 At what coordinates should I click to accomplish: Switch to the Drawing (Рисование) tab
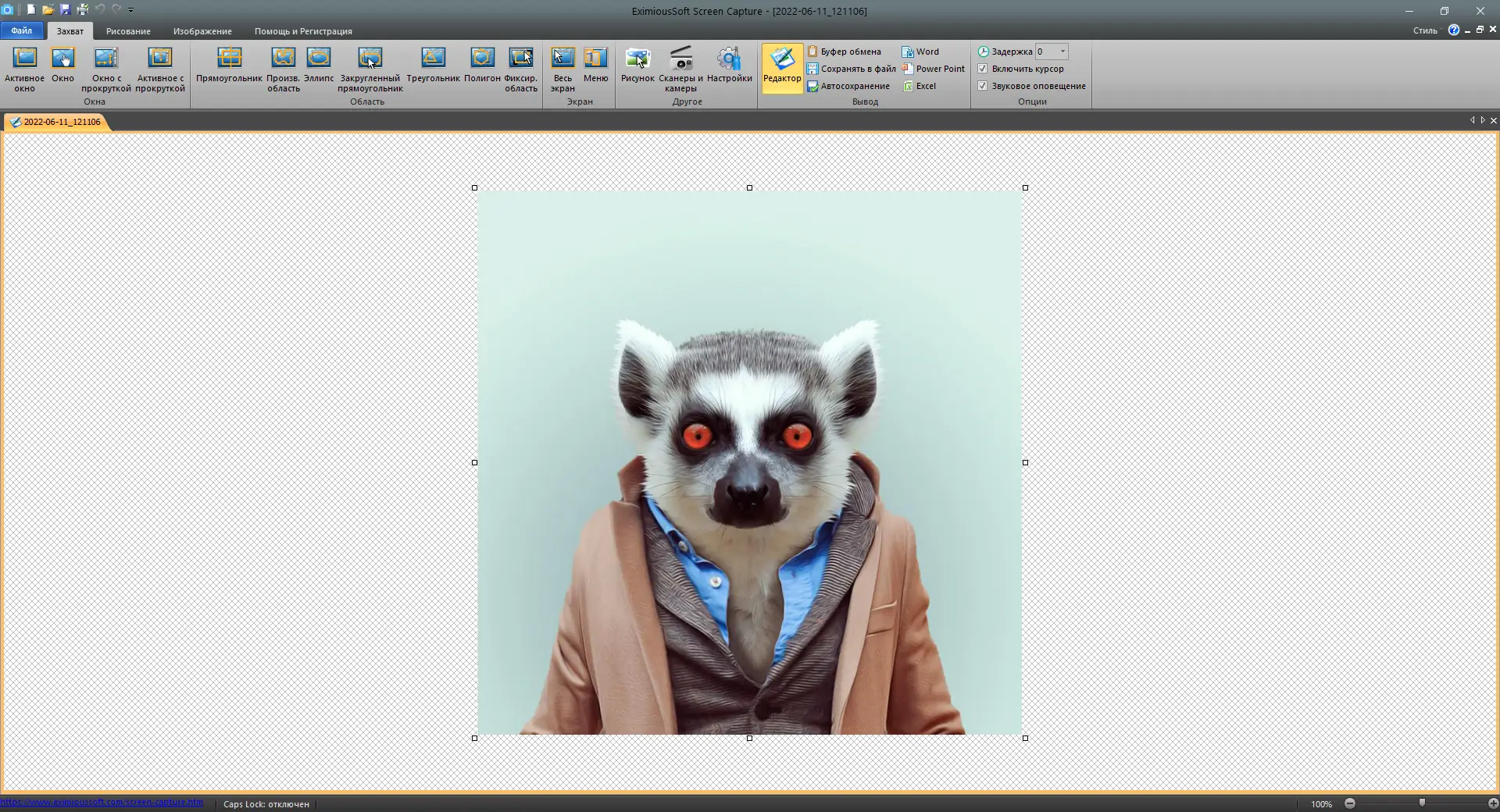point(128,31)
